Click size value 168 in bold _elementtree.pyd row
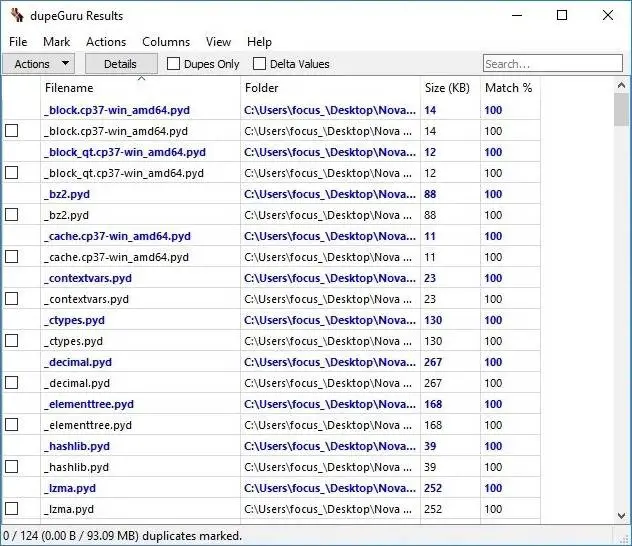 click(433, 404)
